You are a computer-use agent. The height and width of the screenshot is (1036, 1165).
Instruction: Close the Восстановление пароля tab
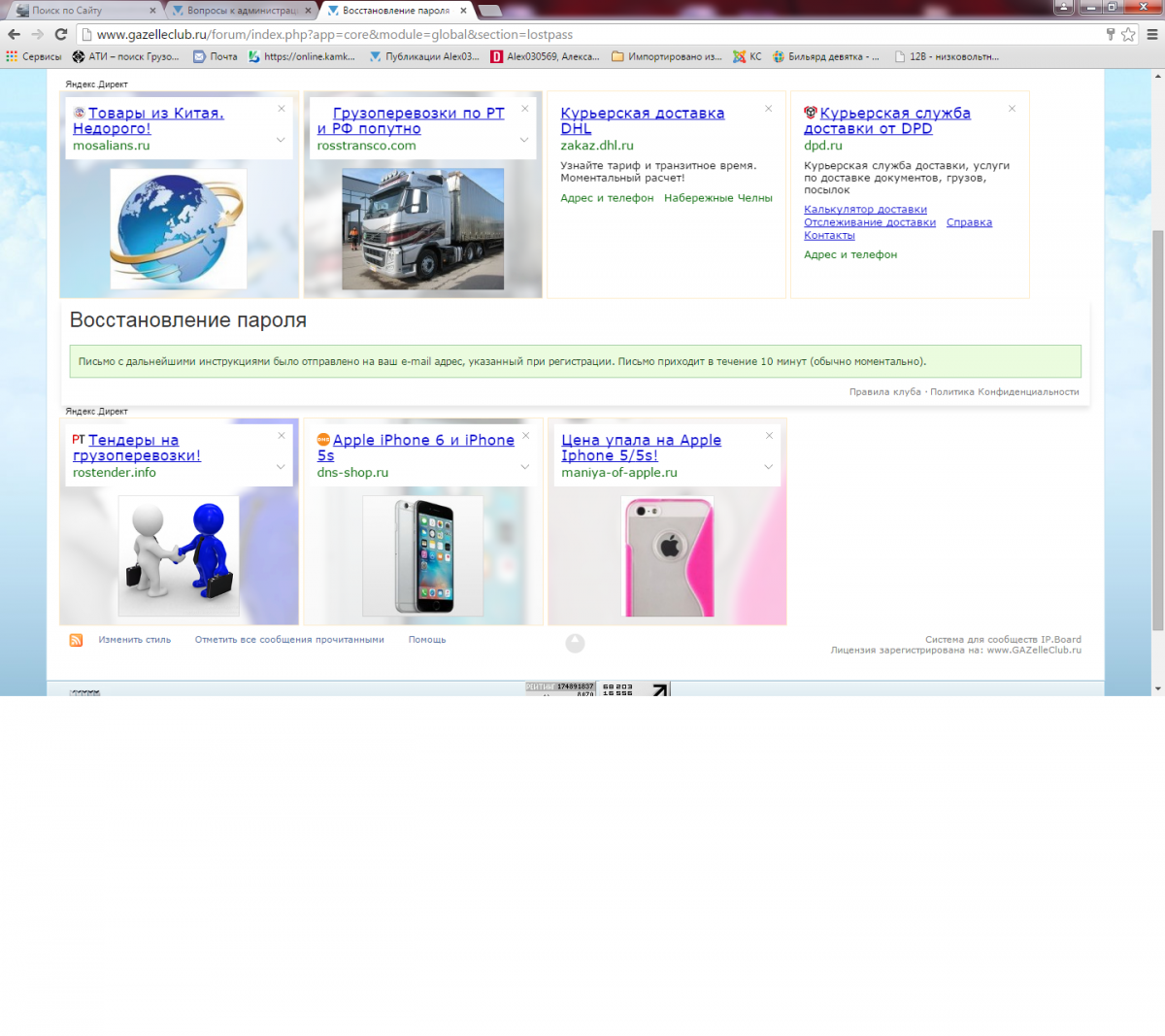tap(463, 11)
